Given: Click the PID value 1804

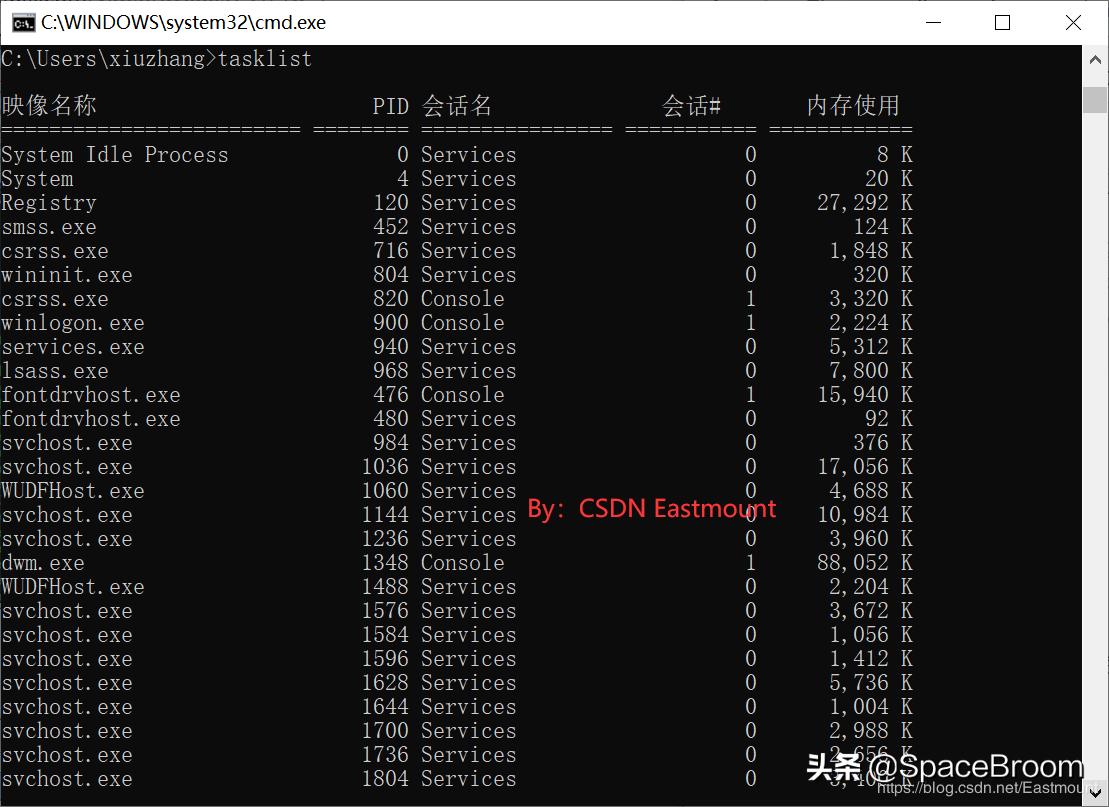Looking at the screenshot, I should (385, 779).
